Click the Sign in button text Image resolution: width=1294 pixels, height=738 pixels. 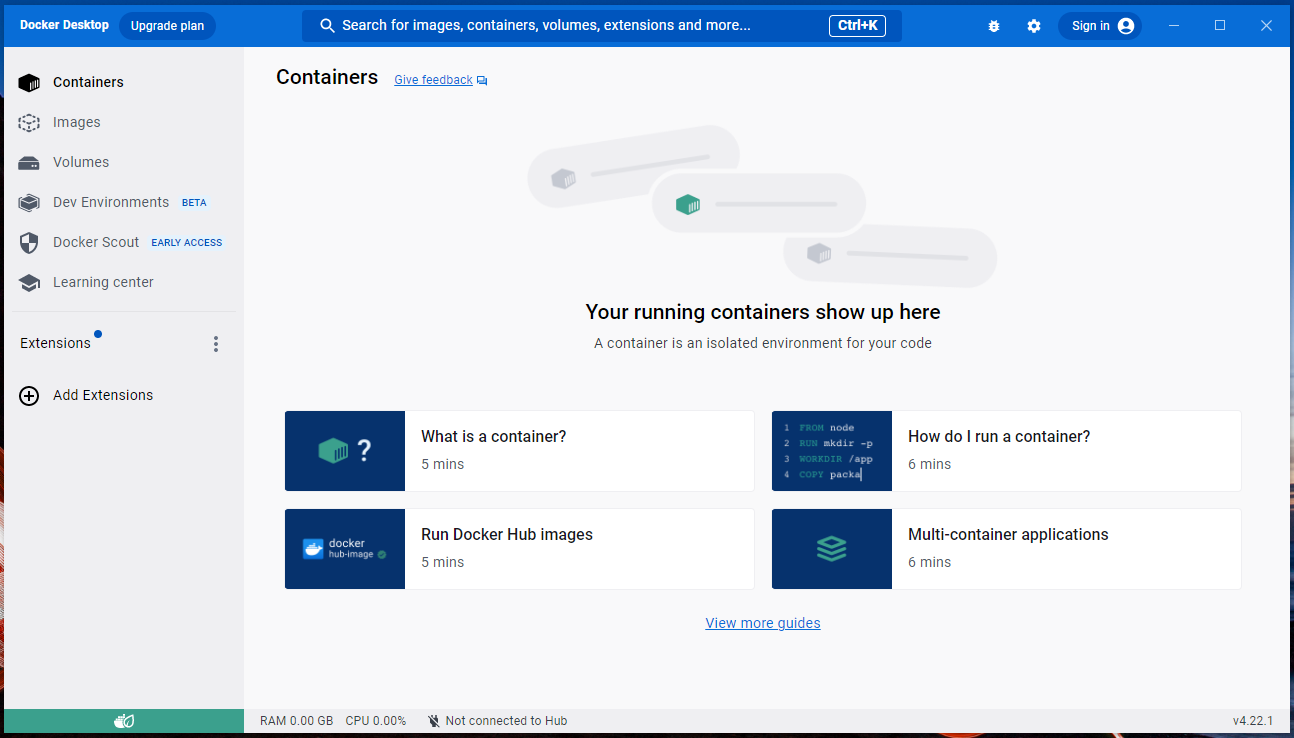[x=1091, y=26]
